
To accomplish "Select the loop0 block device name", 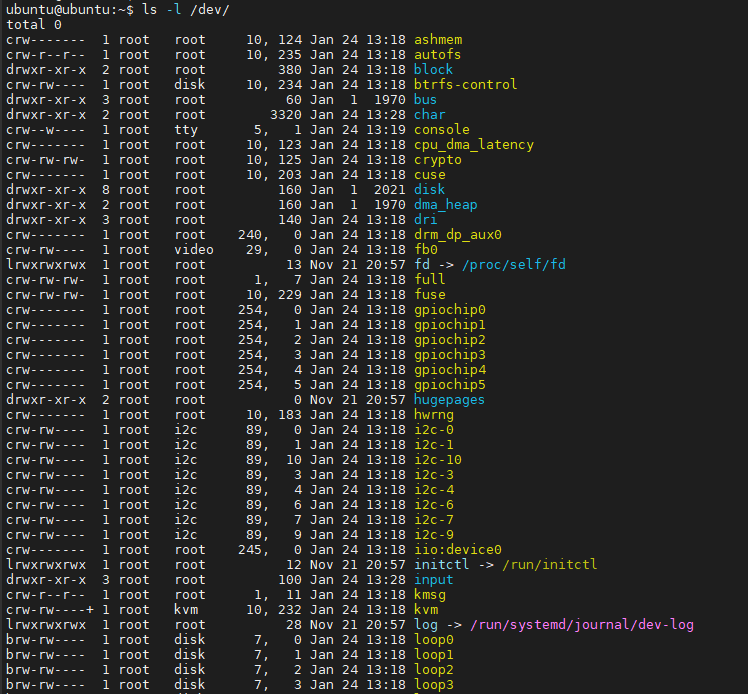I will point(434,639).
